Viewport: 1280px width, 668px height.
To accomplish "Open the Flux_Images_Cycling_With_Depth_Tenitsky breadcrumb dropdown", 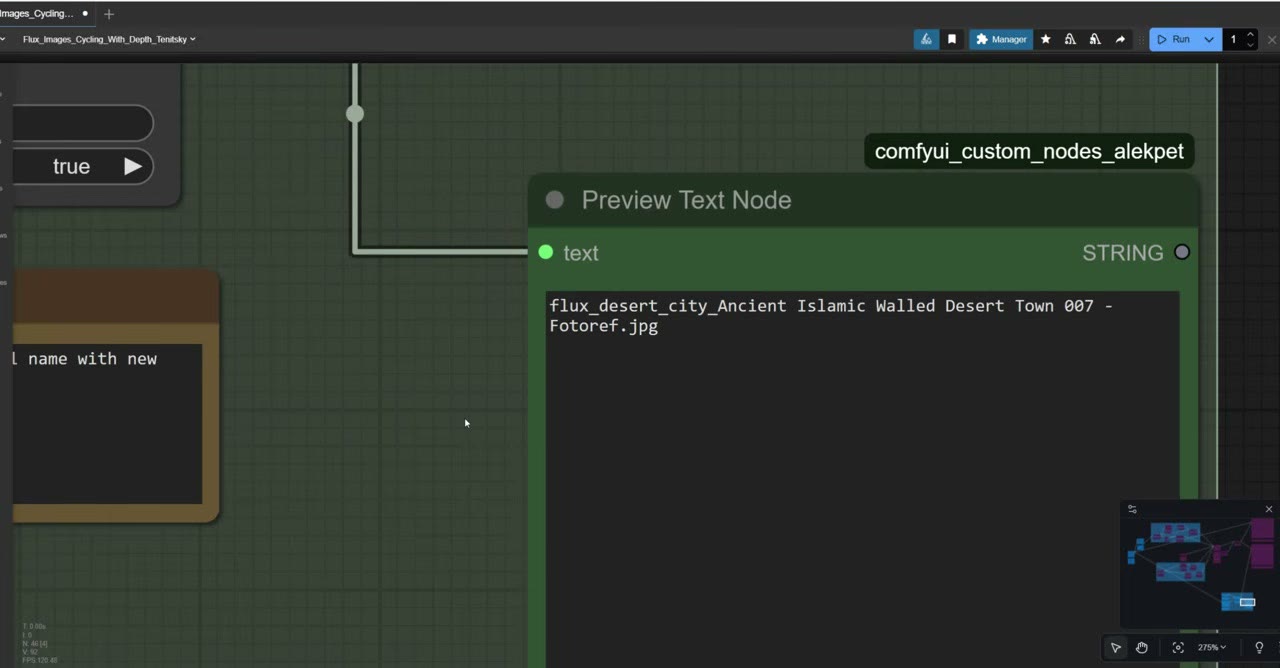I will tap(109, 39).
